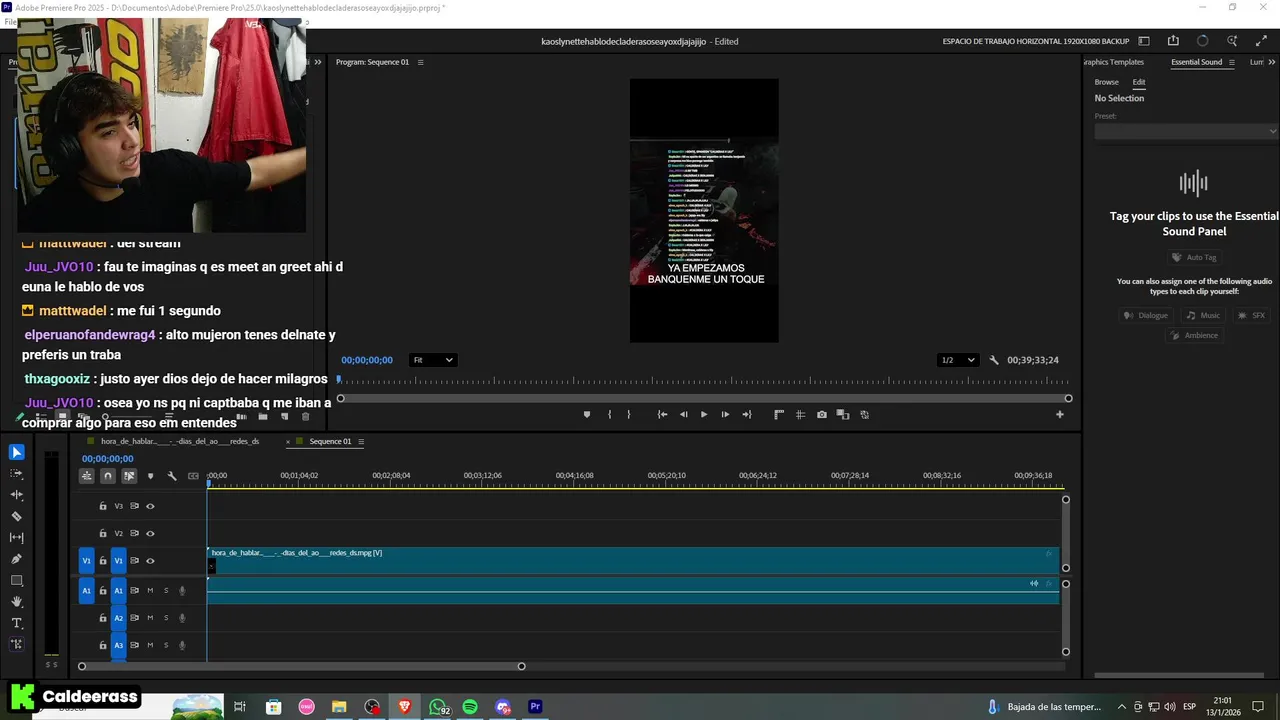
Task: Select the Razor tool
Action: pyautogui.click(x=16, y=516)
